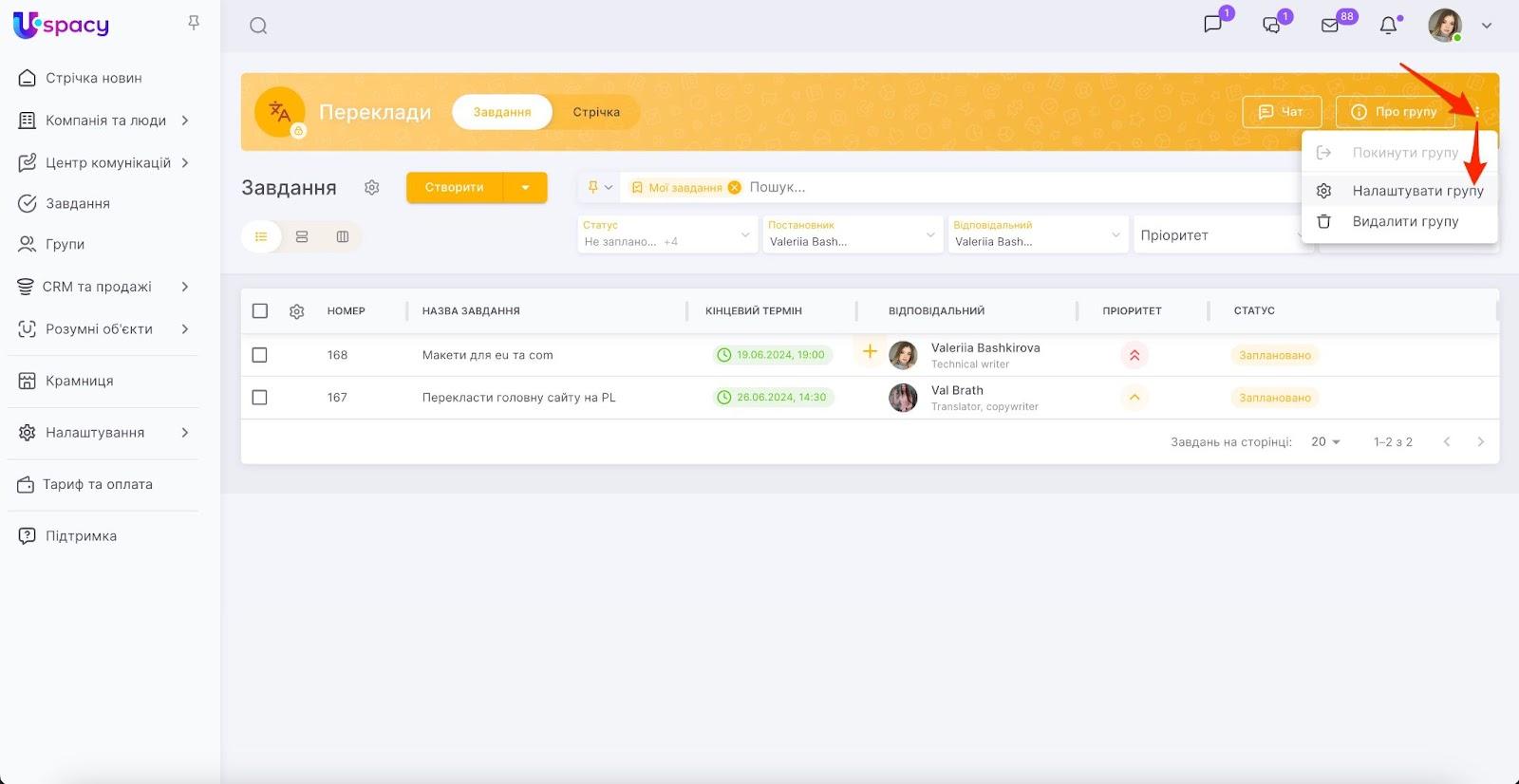Remove the Мої завдання filter chip
The image size is (1519, 784).
[x=734, y=188]
